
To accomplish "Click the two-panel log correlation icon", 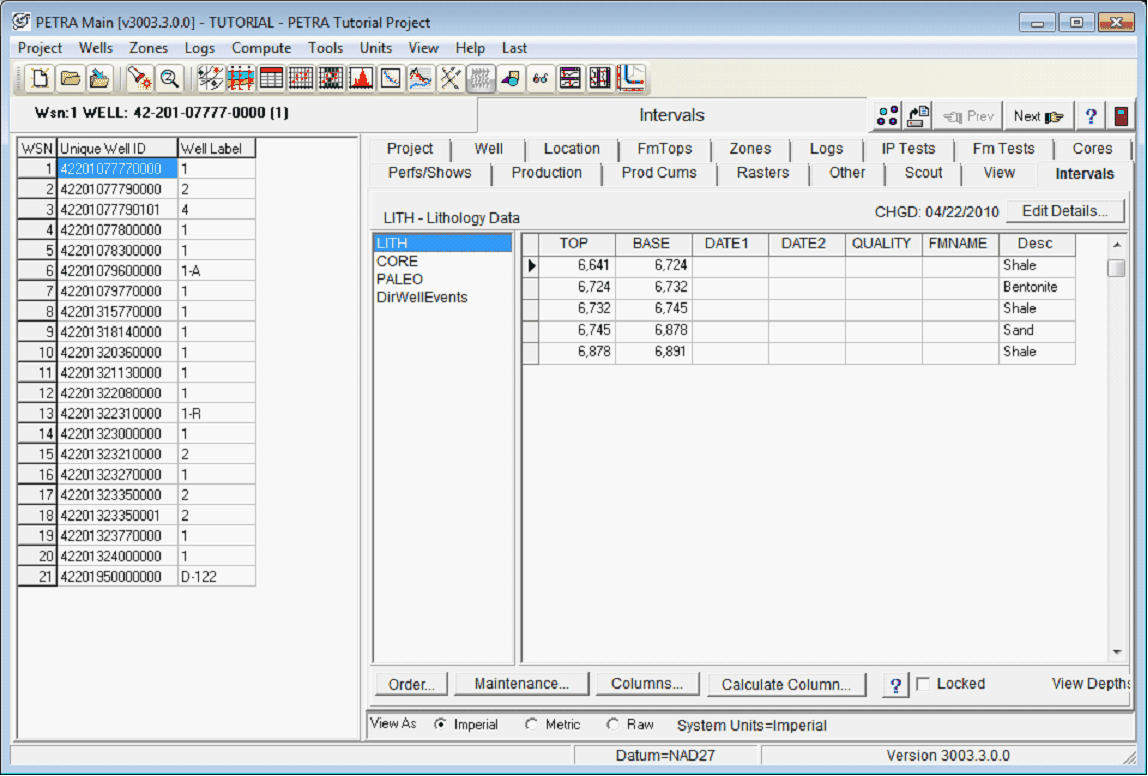I will (x=600, y=78).
